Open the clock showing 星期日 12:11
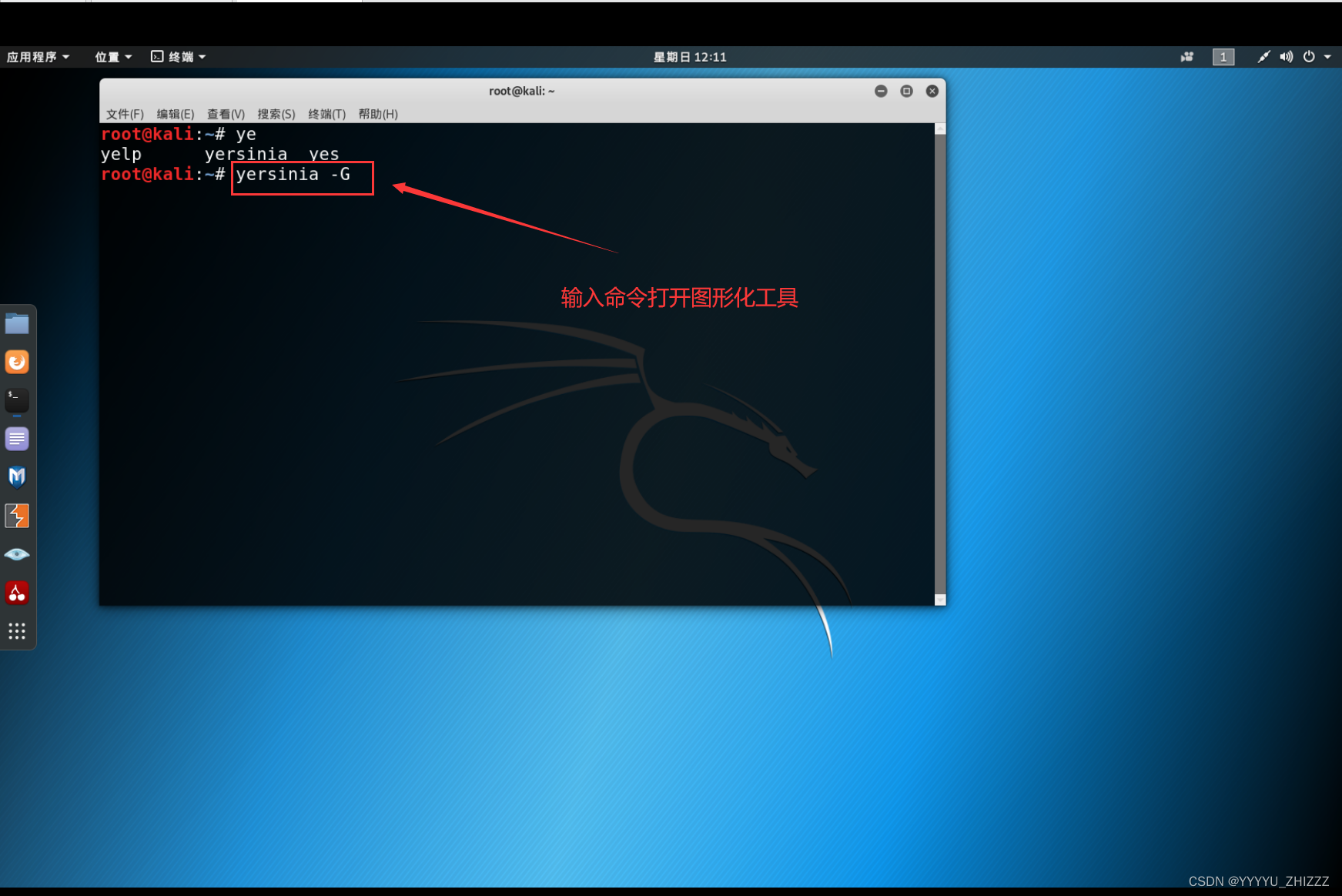1342x896 pixels. pos(690,57)
